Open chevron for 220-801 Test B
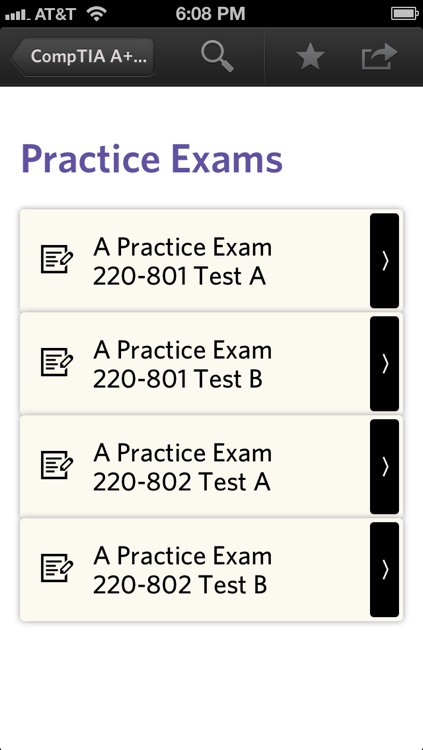The image size is (423, 750). pos(384,364)
